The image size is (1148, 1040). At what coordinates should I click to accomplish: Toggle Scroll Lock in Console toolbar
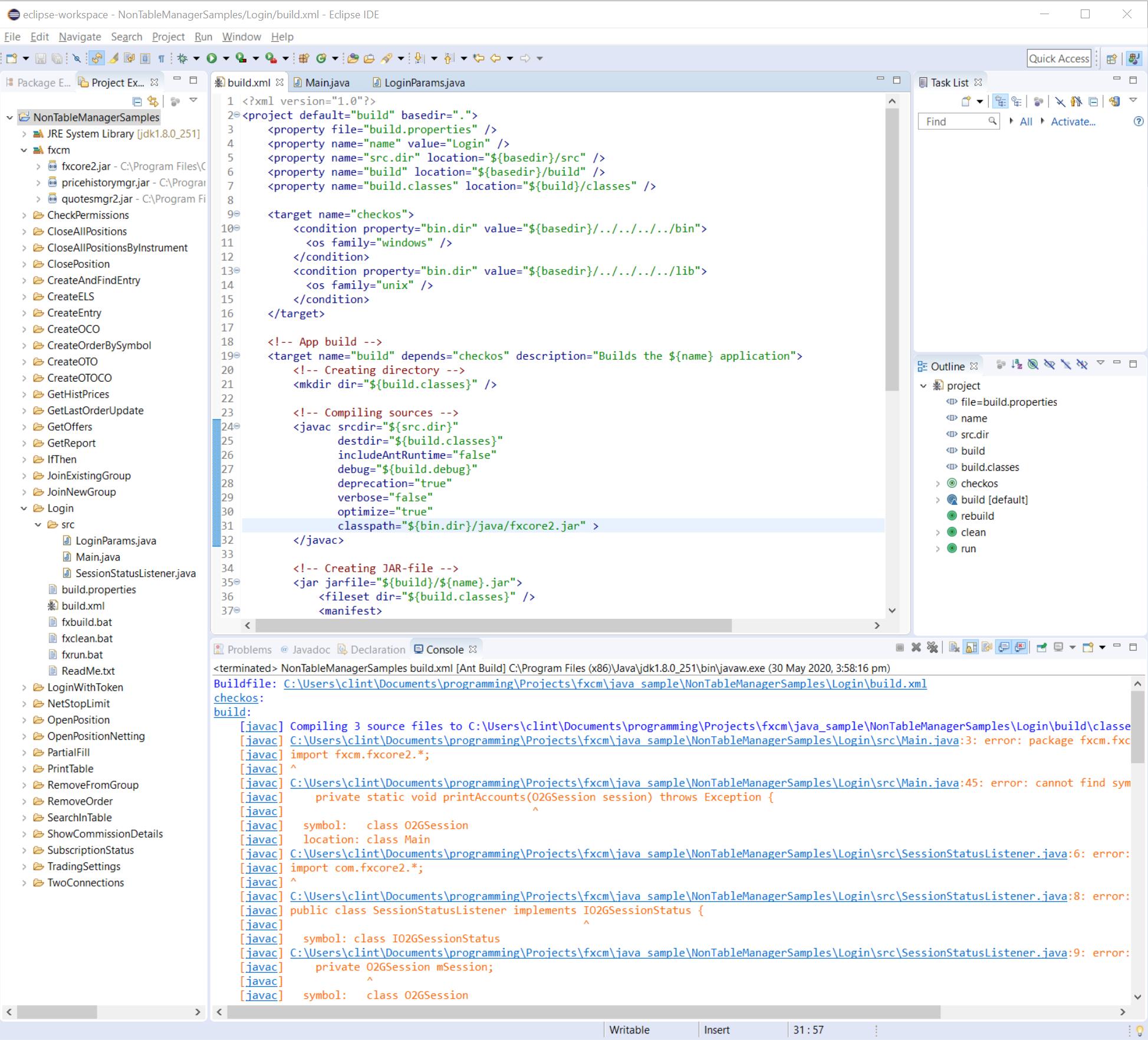(971, 648)
